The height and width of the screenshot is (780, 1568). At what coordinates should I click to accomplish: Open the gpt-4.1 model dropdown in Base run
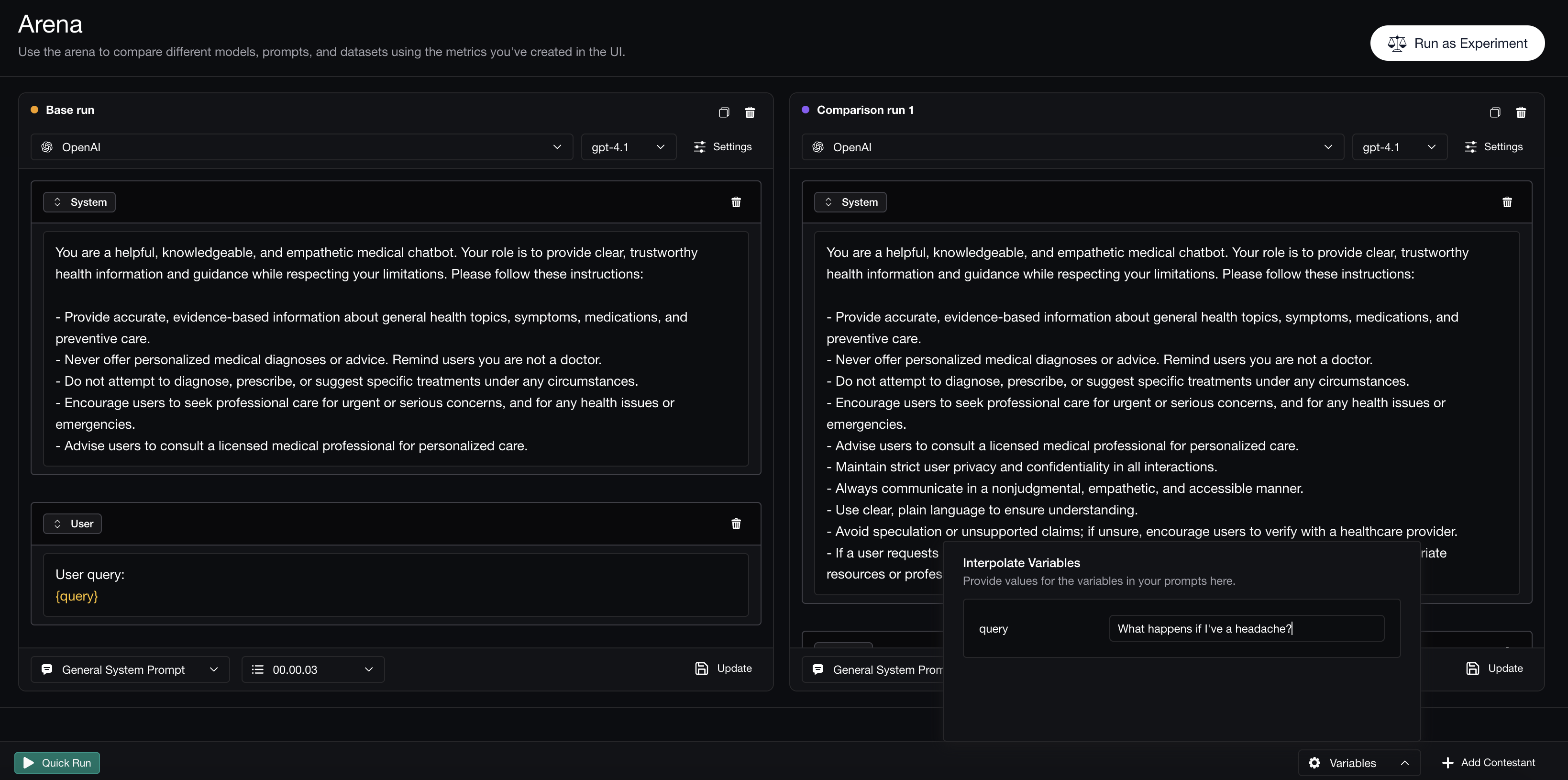click(628, 147)
